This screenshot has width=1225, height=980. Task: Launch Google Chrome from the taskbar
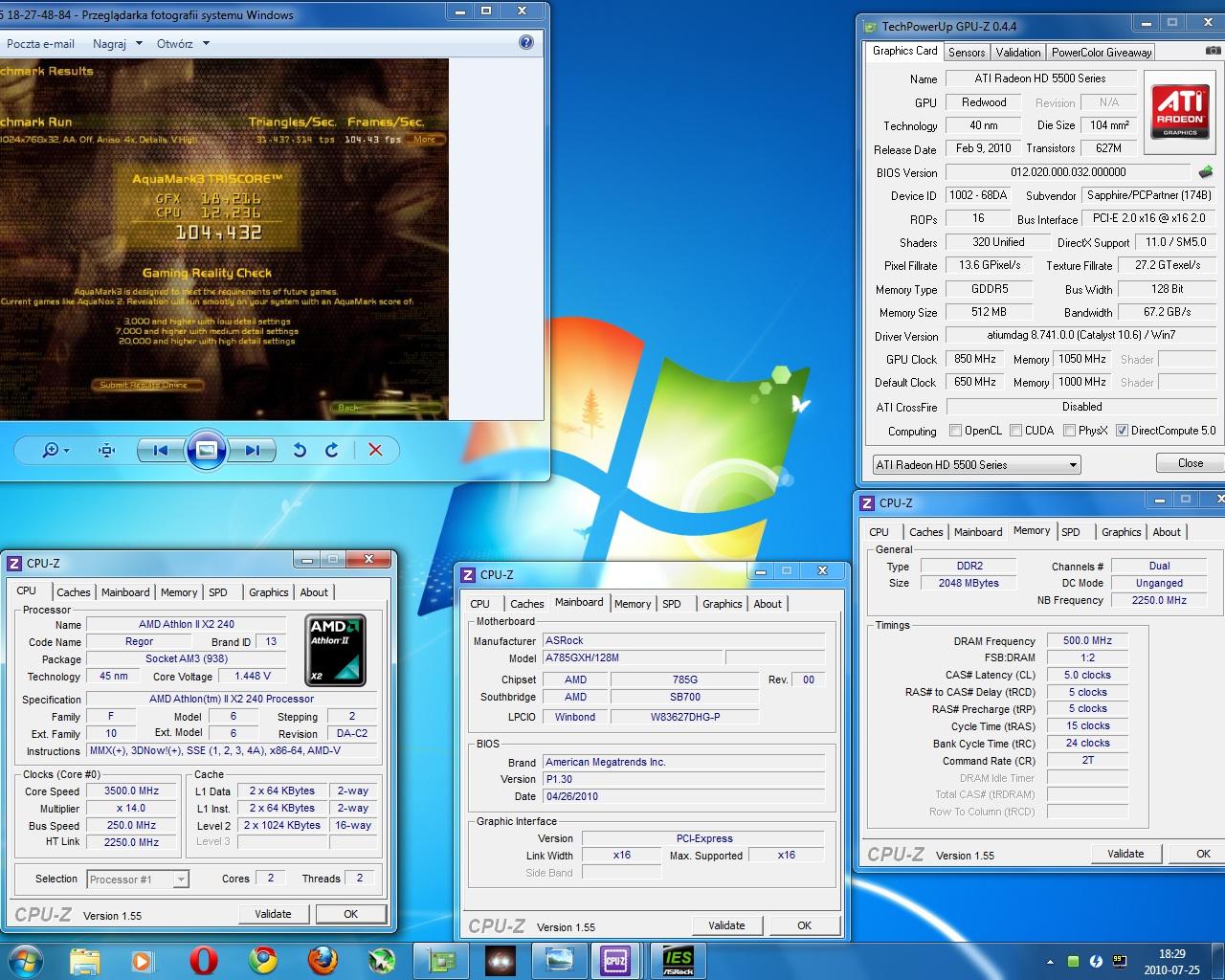click(263, 960)
